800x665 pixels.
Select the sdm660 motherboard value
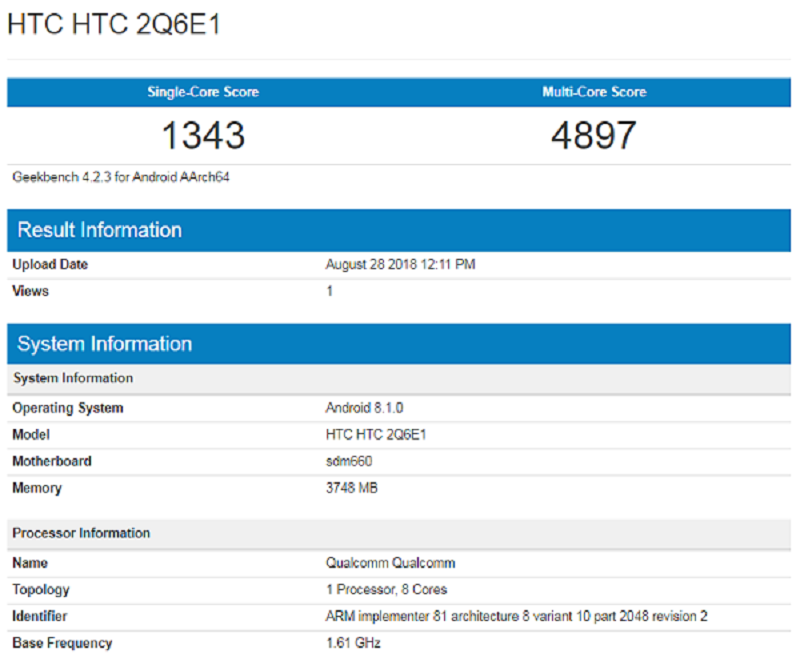(x=349, y=461)
